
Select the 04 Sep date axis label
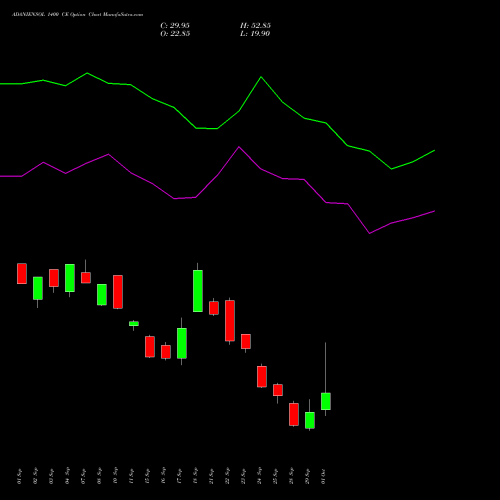pyautogui.click(x=68, y=476)
